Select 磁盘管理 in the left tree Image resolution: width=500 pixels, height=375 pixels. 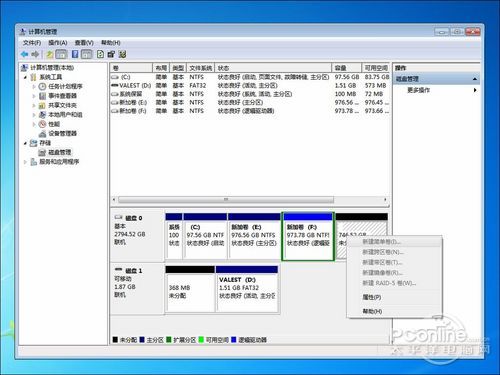click(x=59, y=152)
